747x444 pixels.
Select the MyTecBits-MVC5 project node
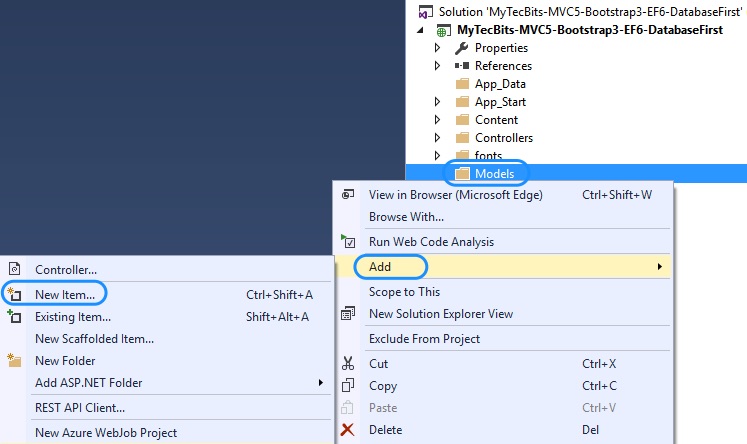pos(590,30)
